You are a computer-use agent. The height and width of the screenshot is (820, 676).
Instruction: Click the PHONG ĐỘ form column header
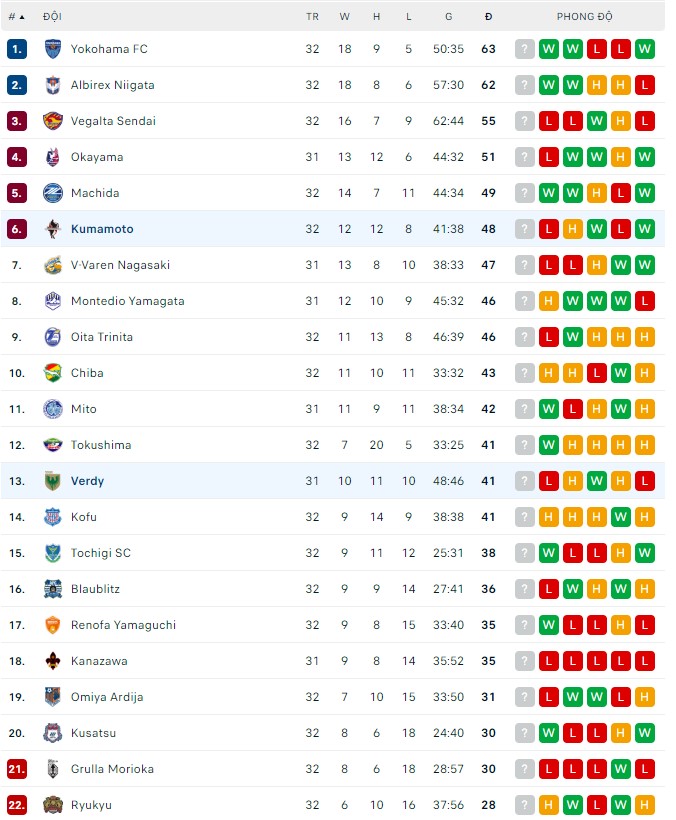pos(584,17)
